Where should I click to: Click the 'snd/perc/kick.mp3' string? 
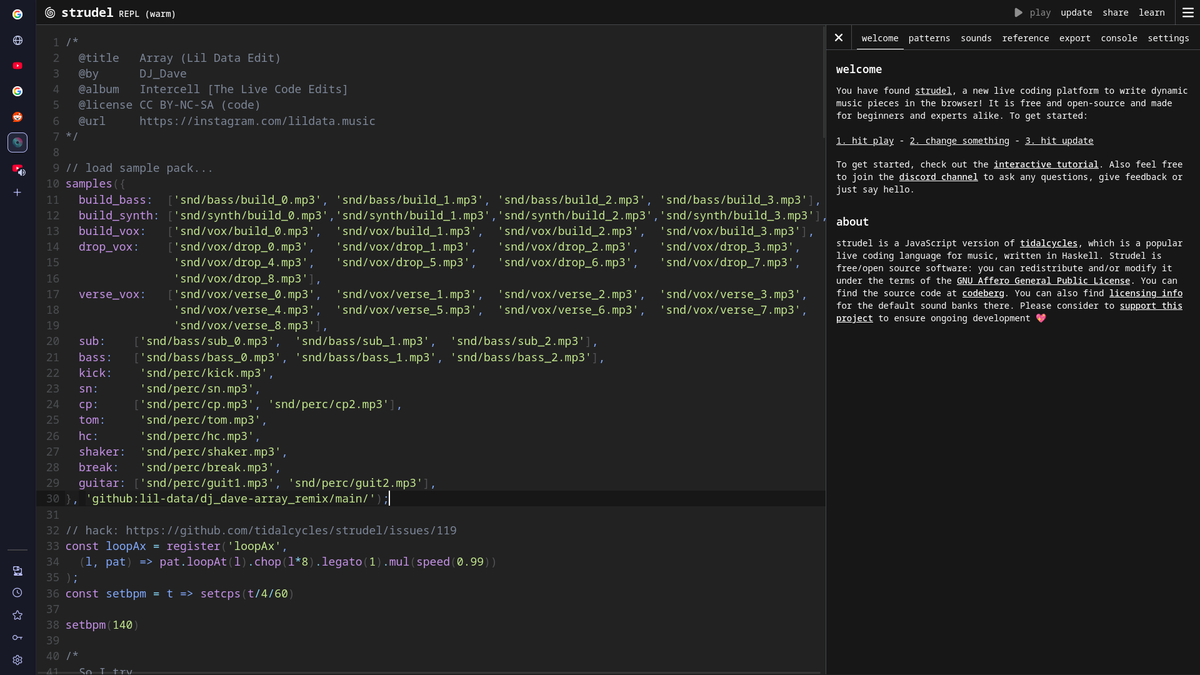click(205, 372)
